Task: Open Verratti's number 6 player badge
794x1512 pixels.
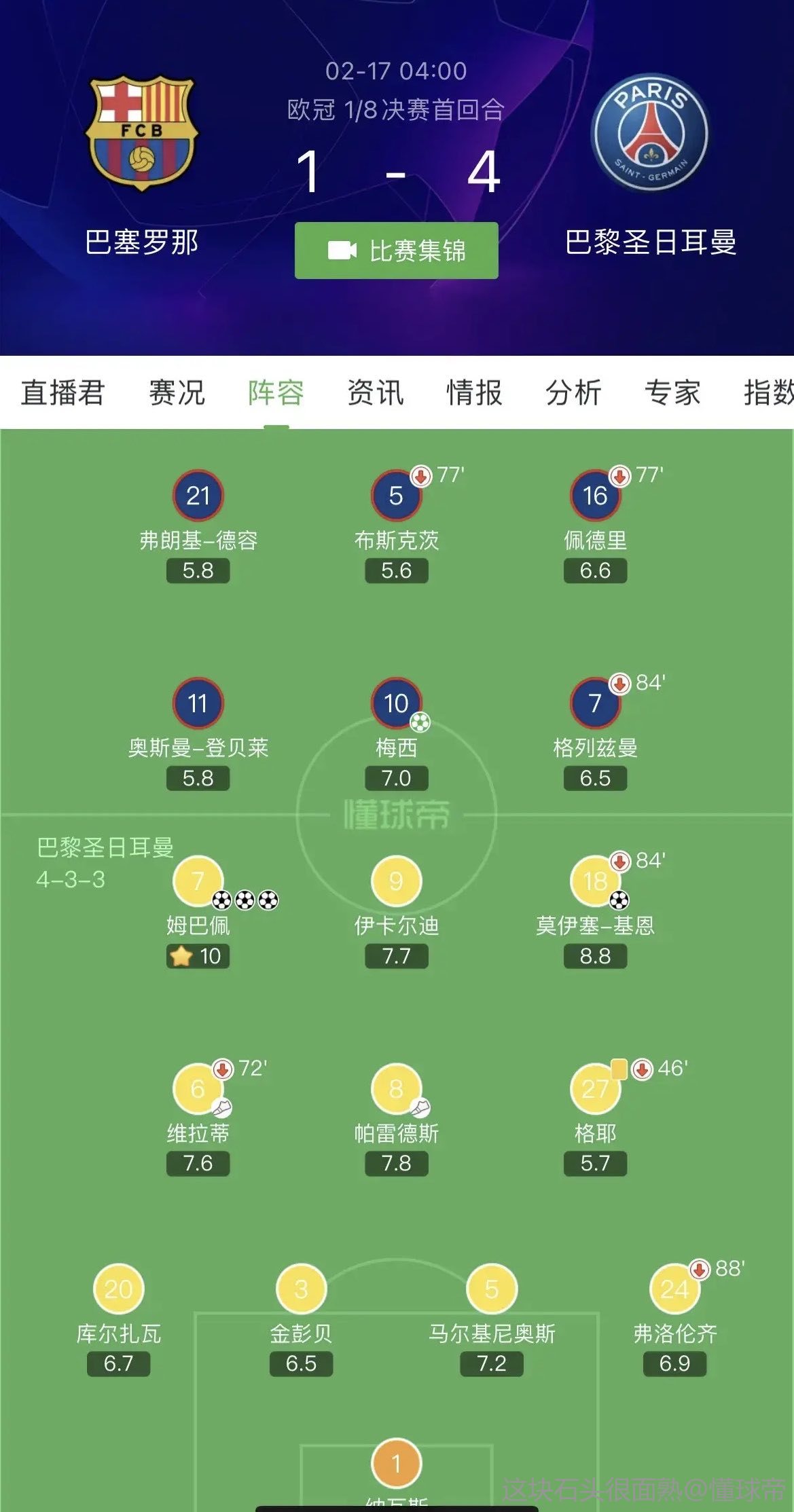Action: click(x=198, y=1089)
